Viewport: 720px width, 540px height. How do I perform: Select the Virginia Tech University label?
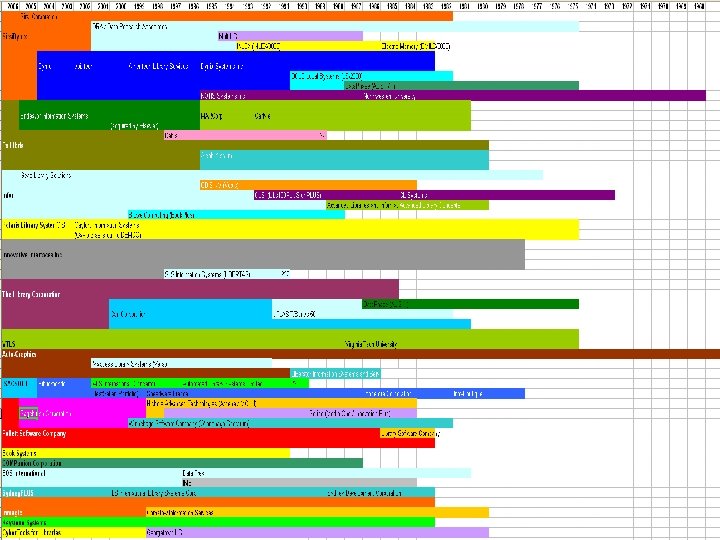point(371,344)
